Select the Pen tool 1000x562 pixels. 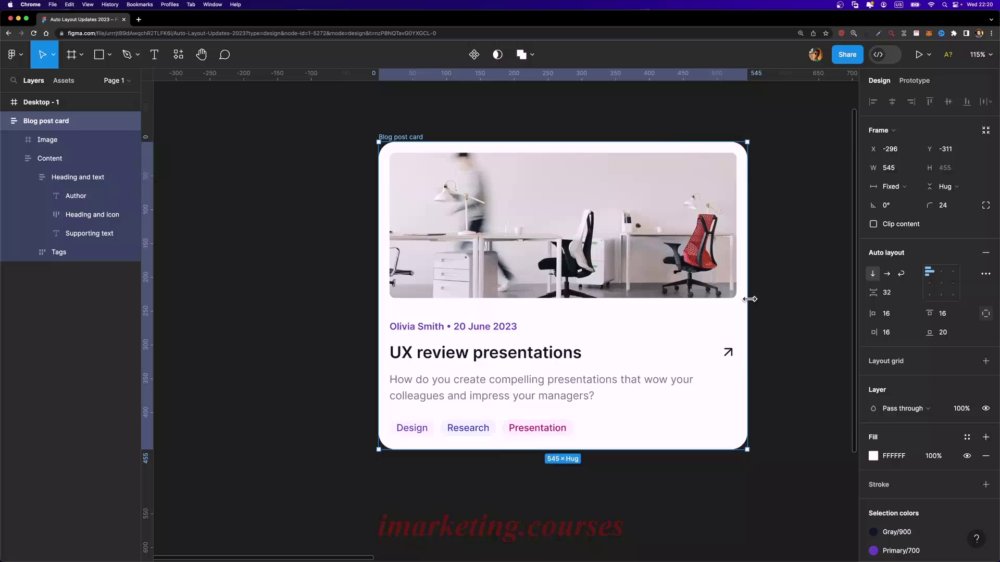(127, 55)
